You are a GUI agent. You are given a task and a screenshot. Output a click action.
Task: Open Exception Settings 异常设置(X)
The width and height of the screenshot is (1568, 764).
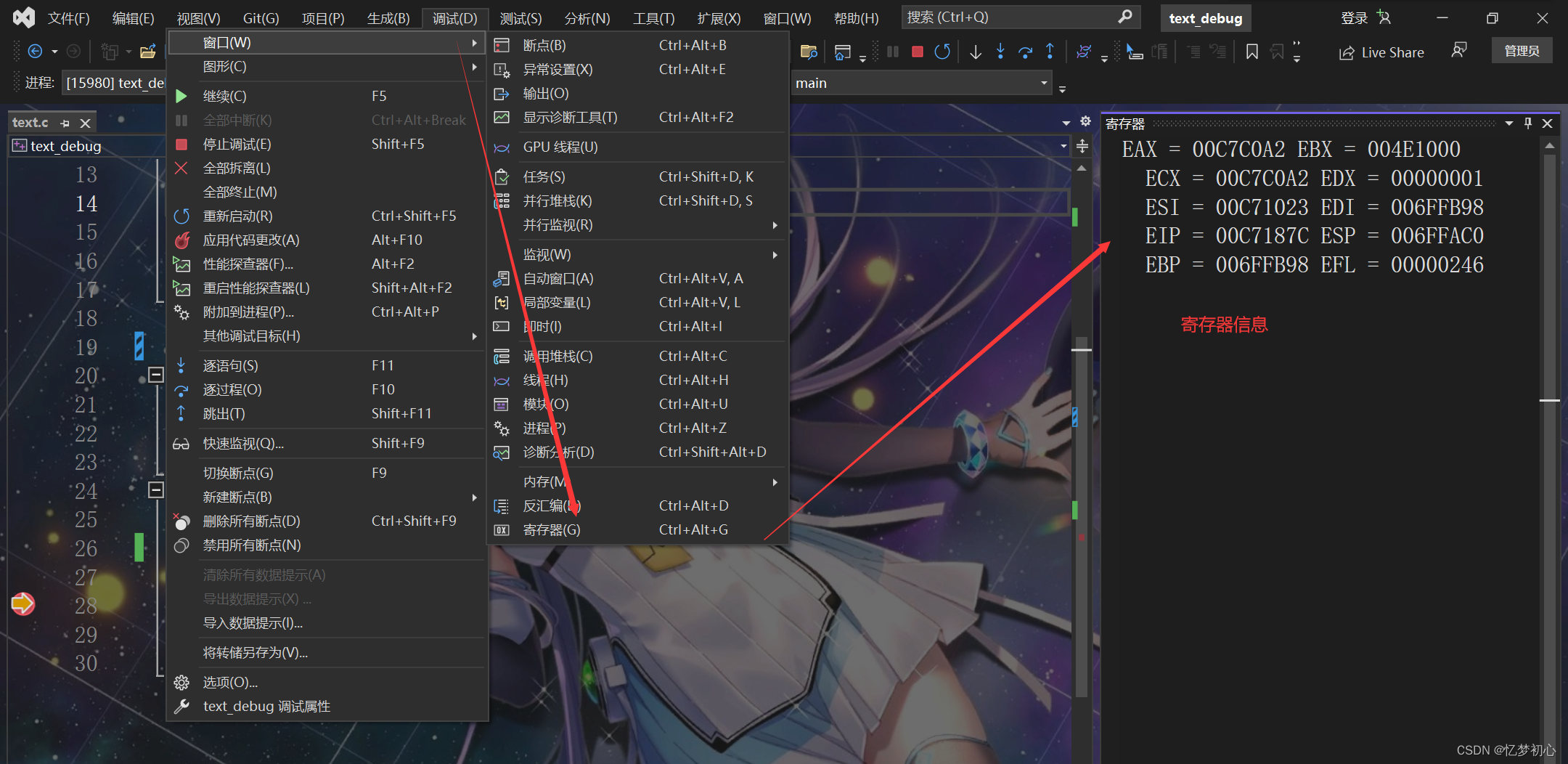coord(637,69)
